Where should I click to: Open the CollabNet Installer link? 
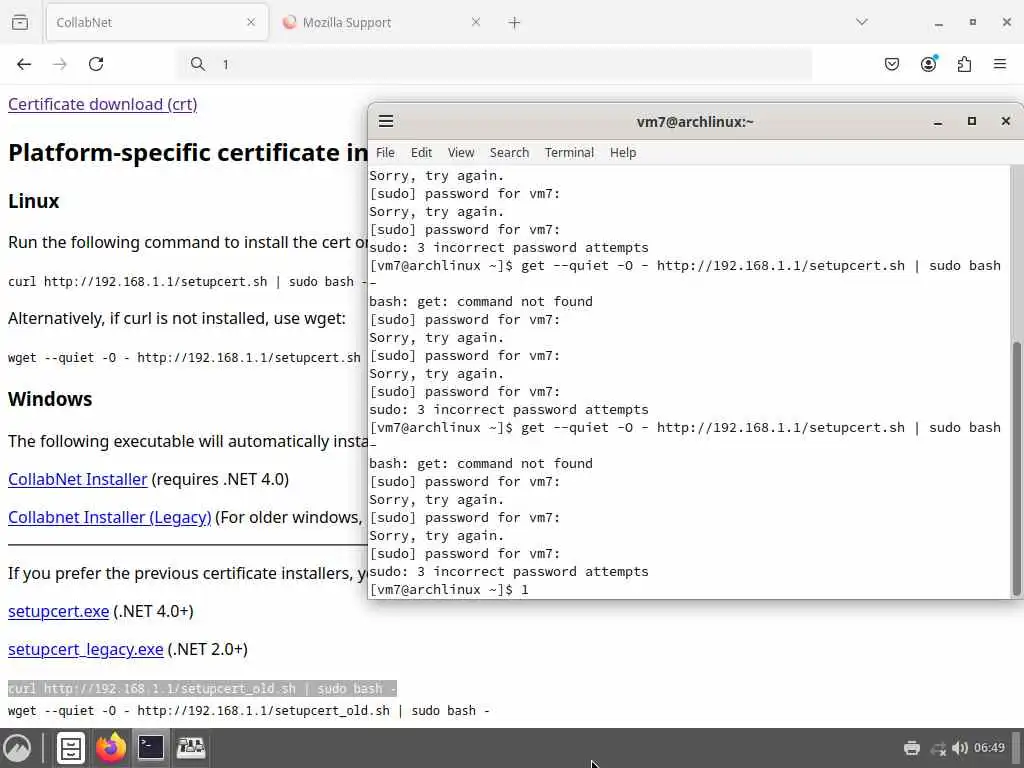(78, 479)
